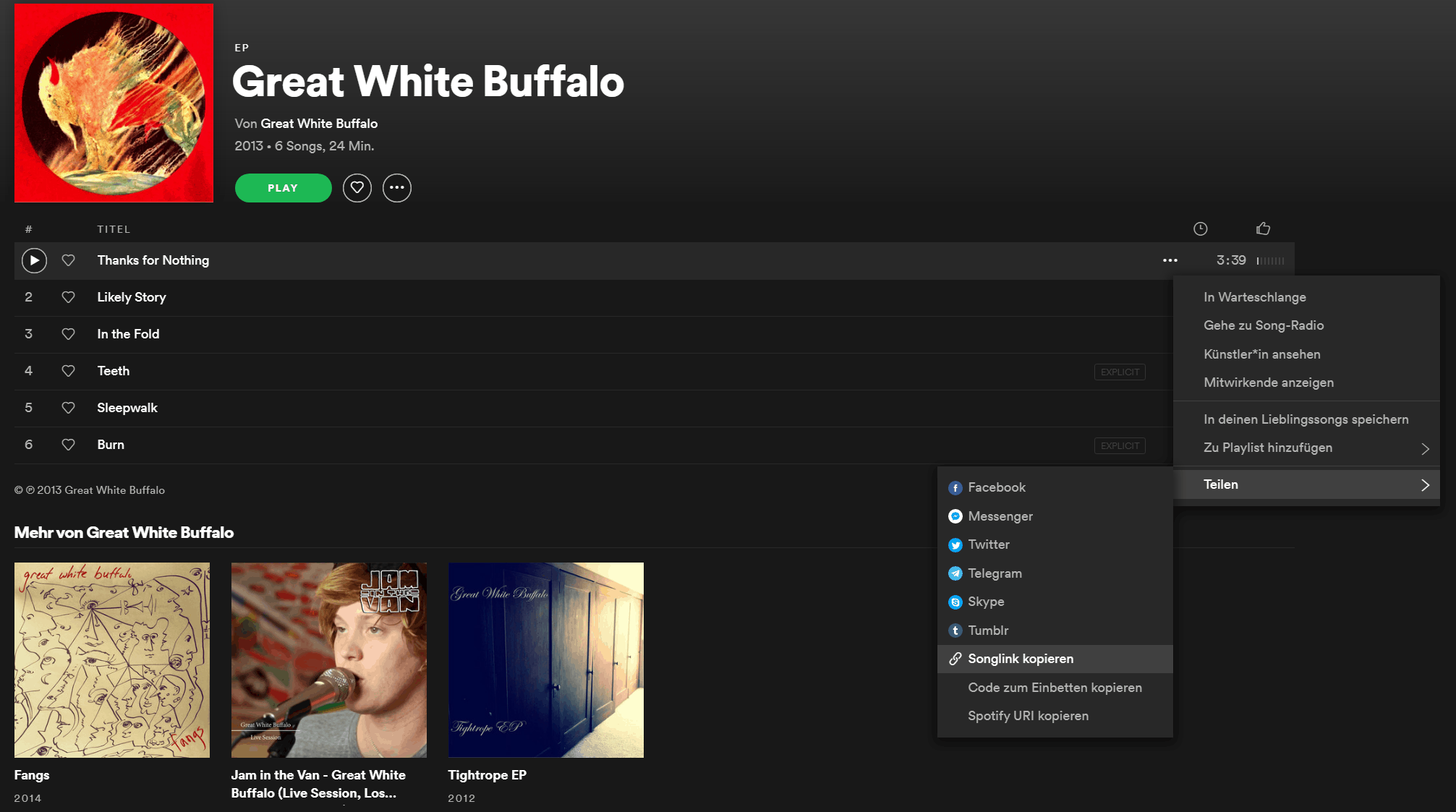Image resolution: width=1456 pixels, height=812 pixels.
Task: Click the EXPLICIT tag on Teeth
Action: click(1120, 372)
